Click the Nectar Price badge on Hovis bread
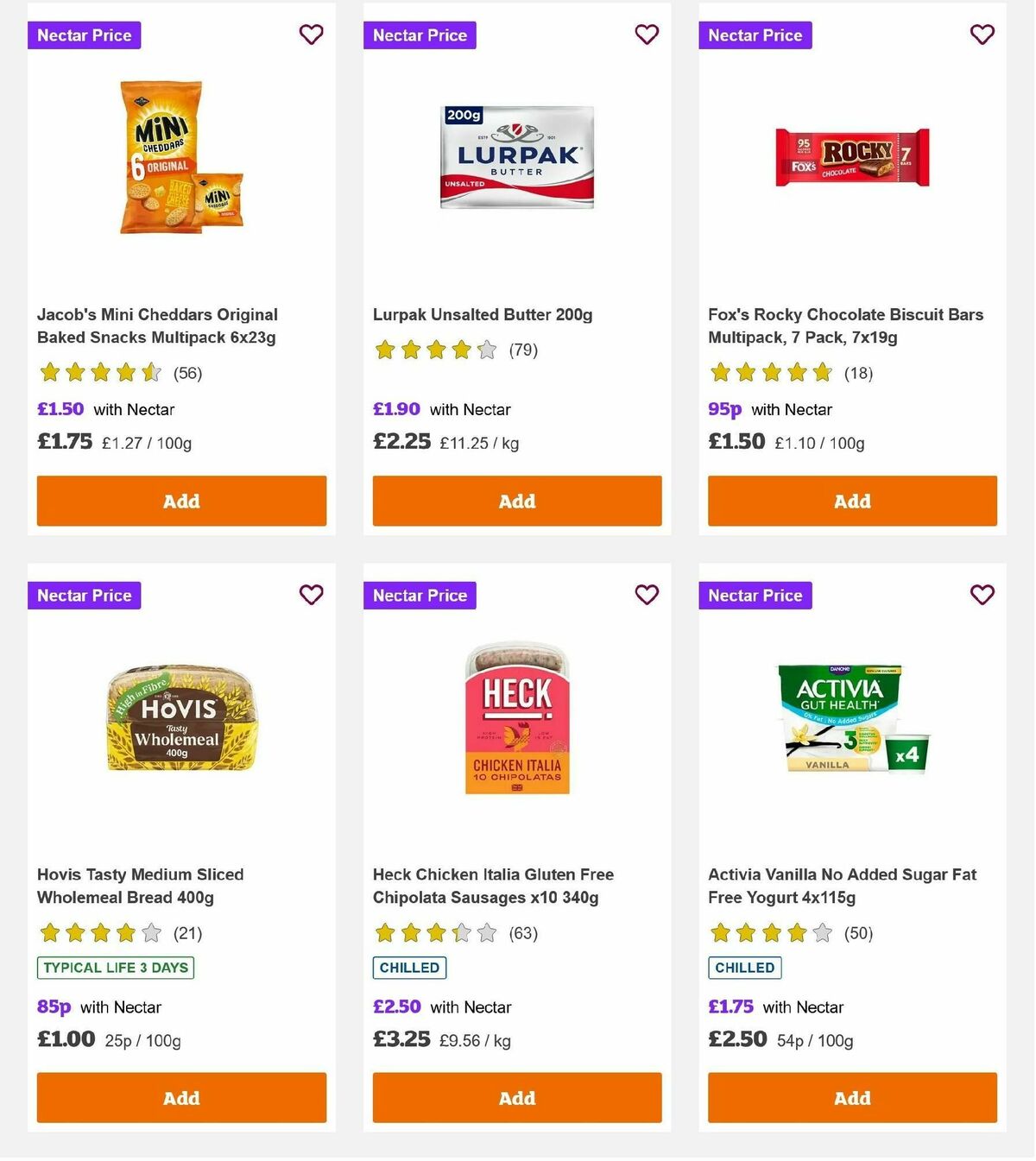1036x1161 pixels. click(84, 596)
